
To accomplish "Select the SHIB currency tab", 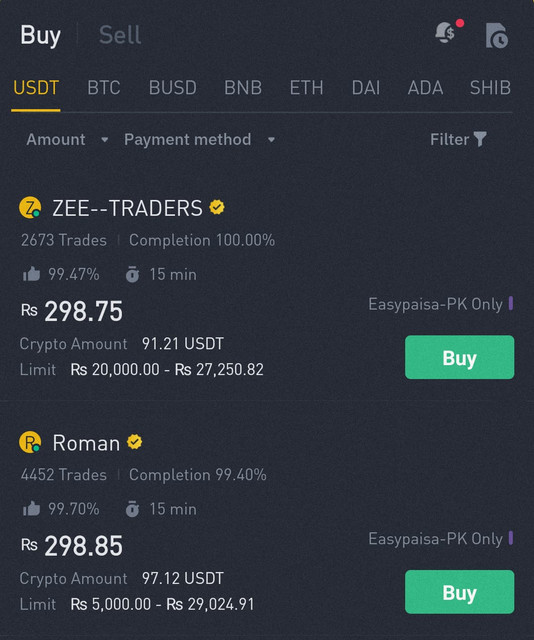I will [490, 88].
